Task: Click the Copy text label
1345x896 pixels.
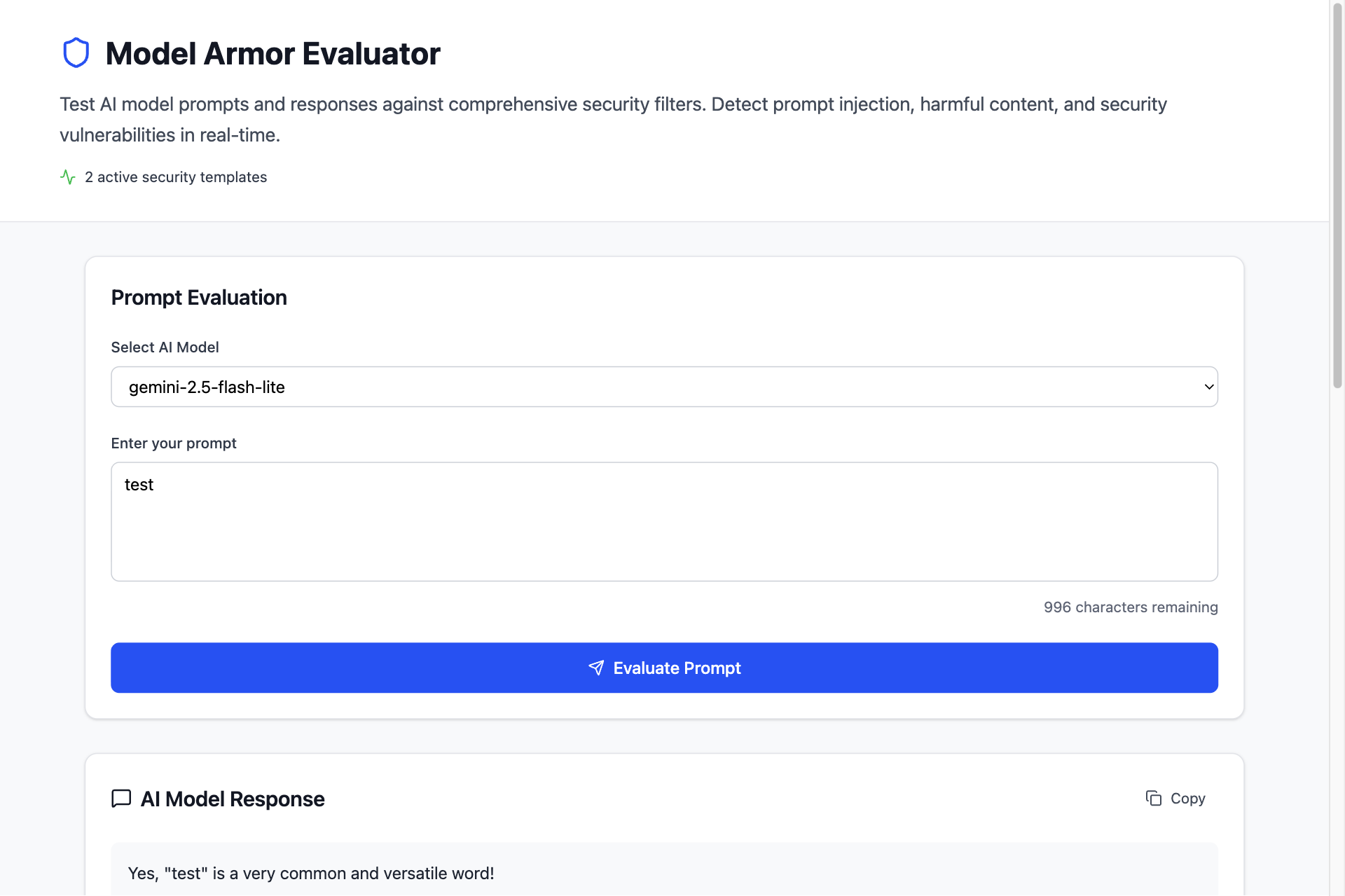Action: click(1187, 799)
